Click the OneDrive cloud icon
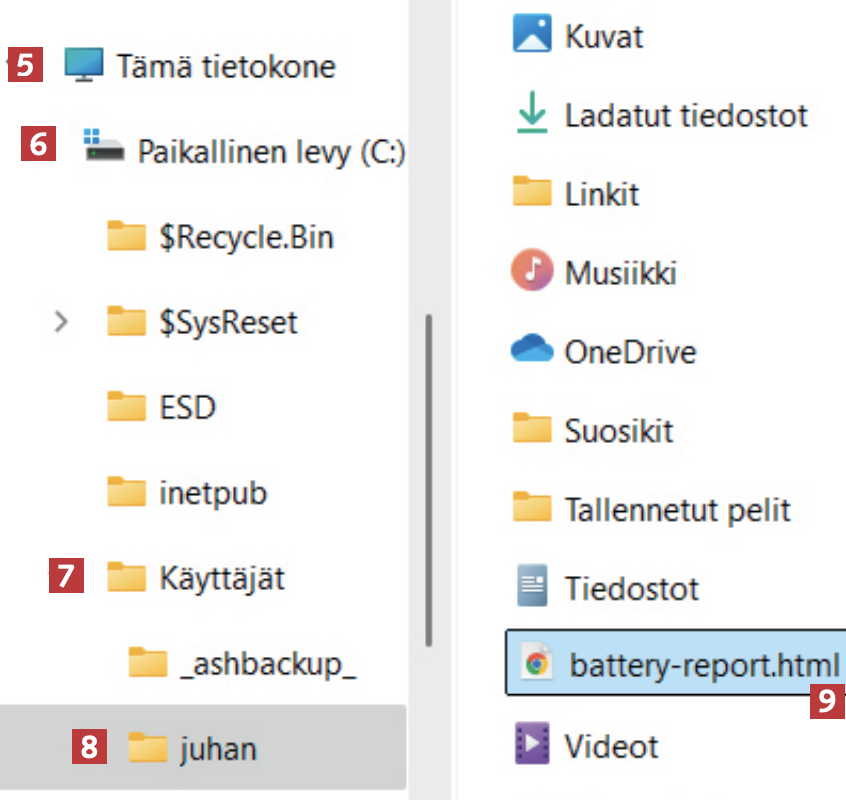 click(x=532, y=350)
